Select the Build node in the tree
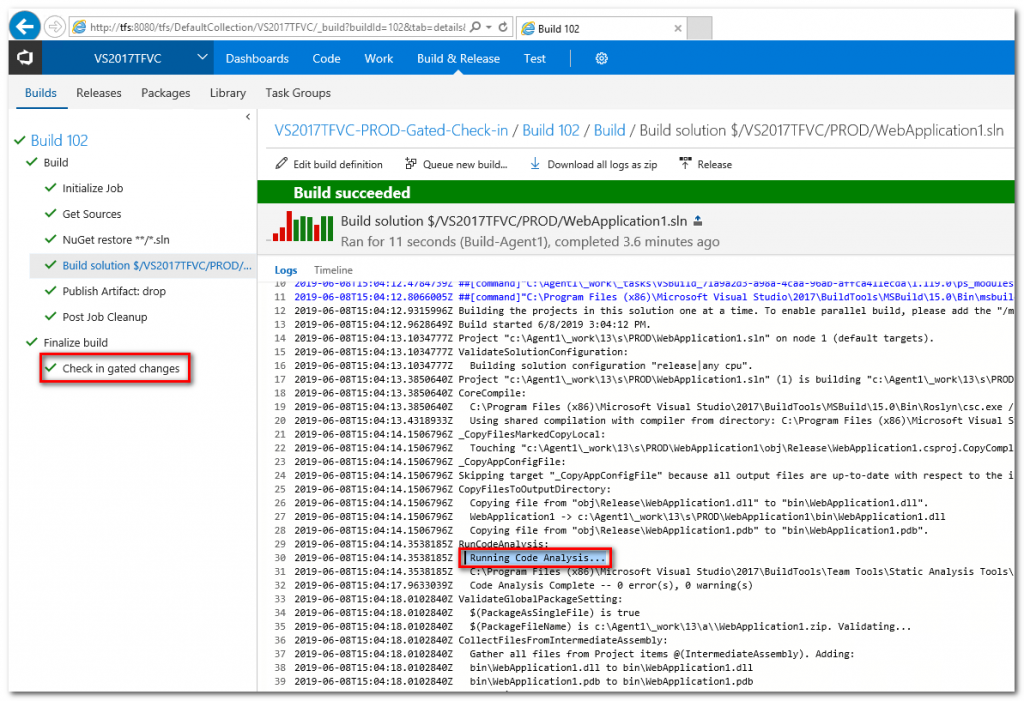Screen dimensions: 1024x701 (x=56, y=162)
